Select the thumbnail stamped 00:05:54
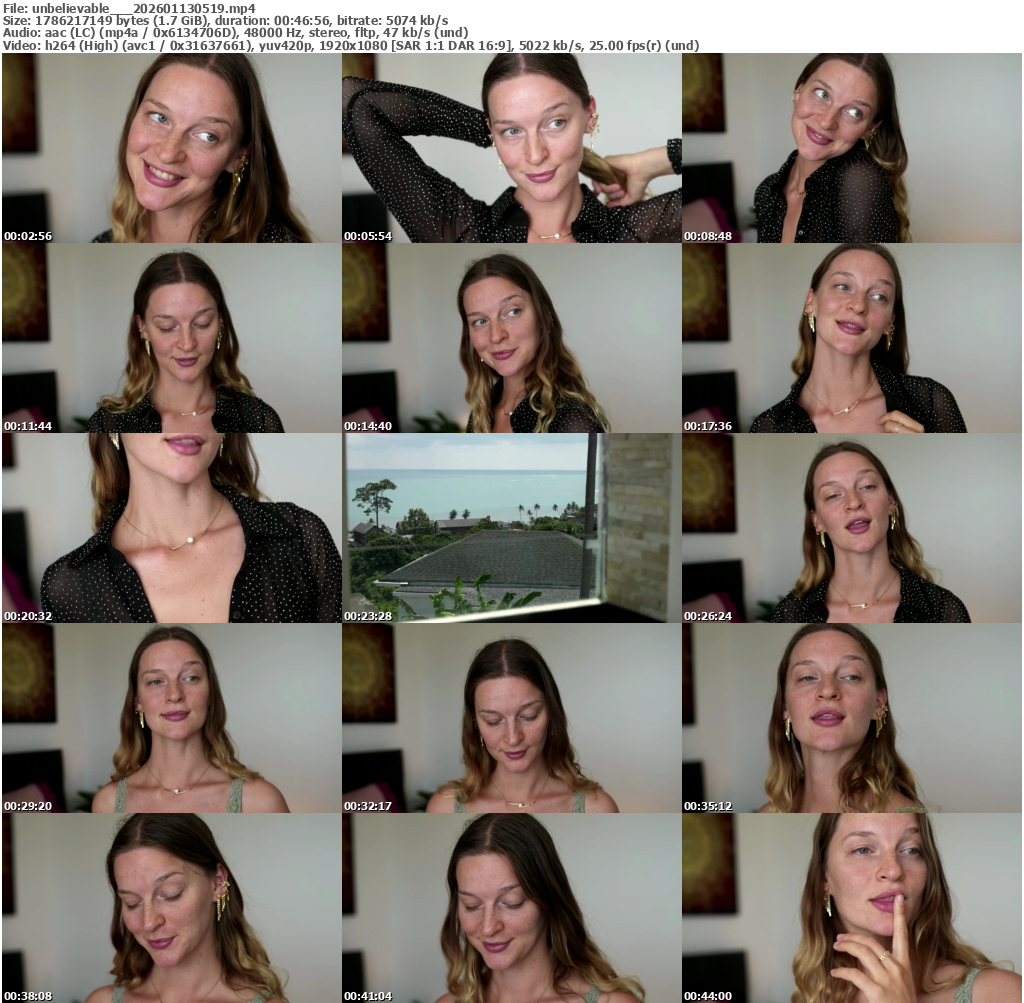1024x1003 pixels. click(512, 148)
